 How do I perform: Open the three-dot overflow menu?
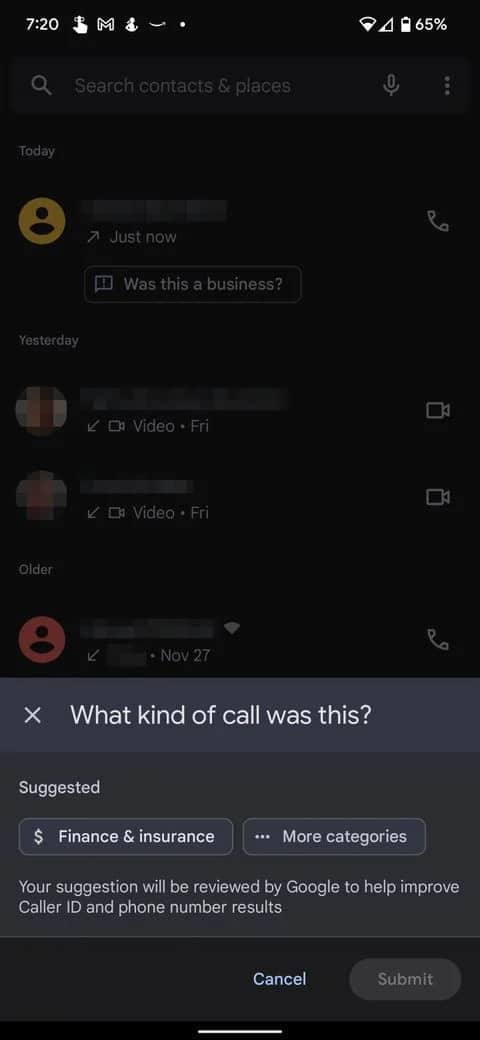[447, 86]
